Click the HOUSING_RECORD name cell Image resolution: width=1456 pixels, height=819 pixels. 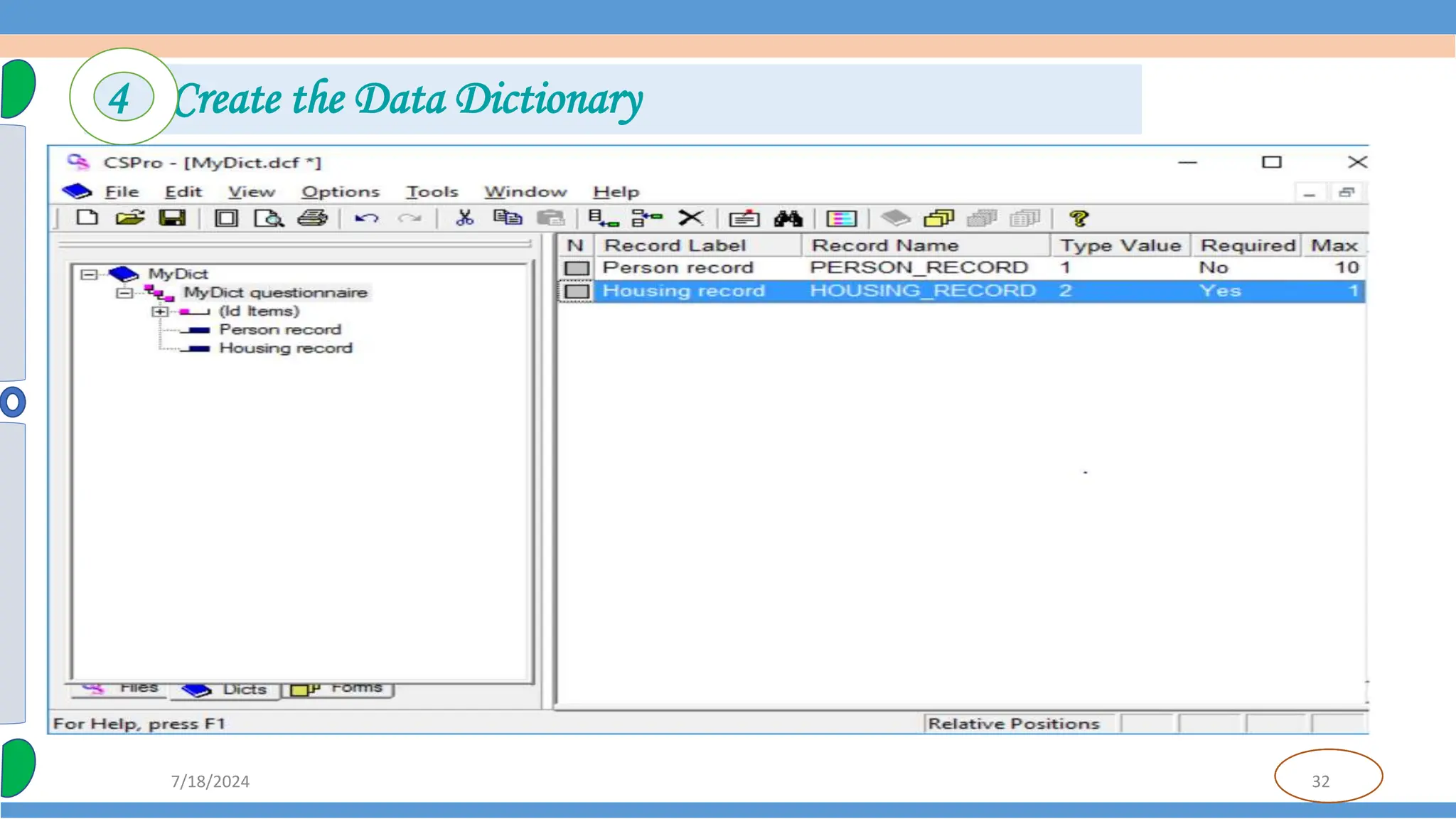[x=923, y=290]
